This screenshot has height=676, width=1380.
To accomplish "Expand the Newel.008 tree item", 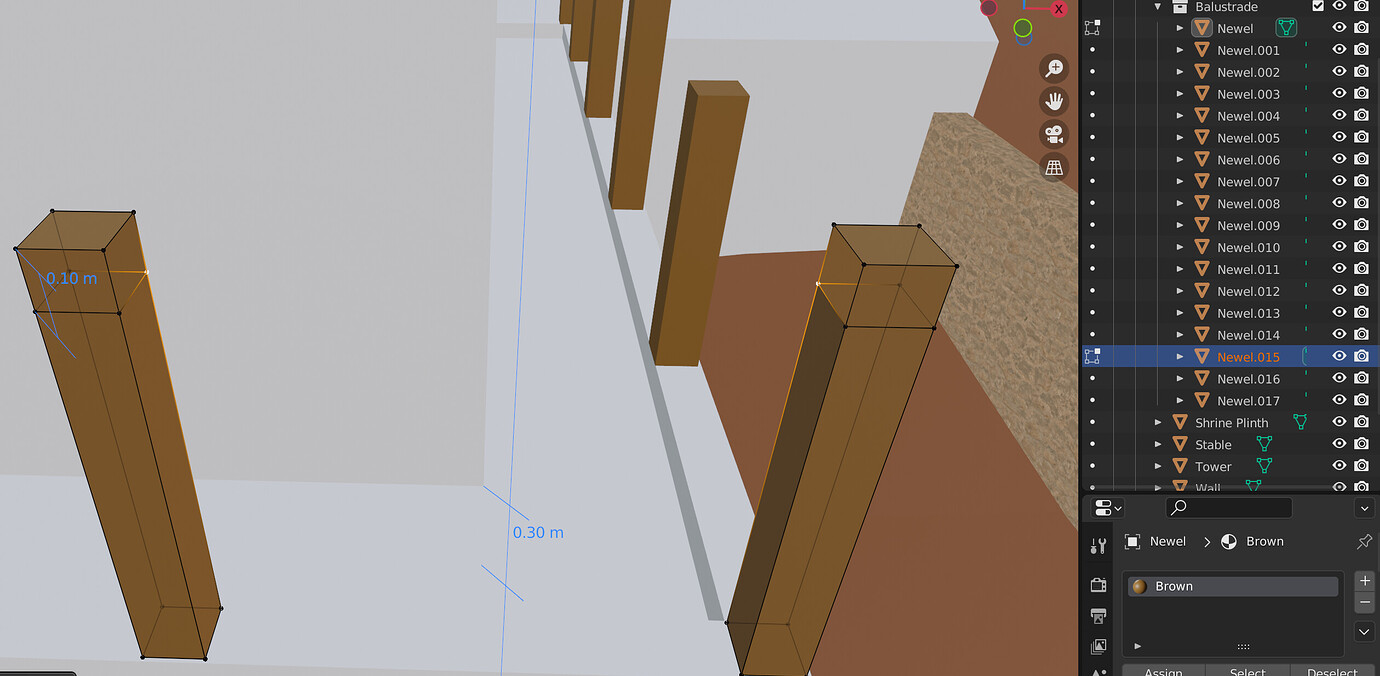I will coord(1180,203).
